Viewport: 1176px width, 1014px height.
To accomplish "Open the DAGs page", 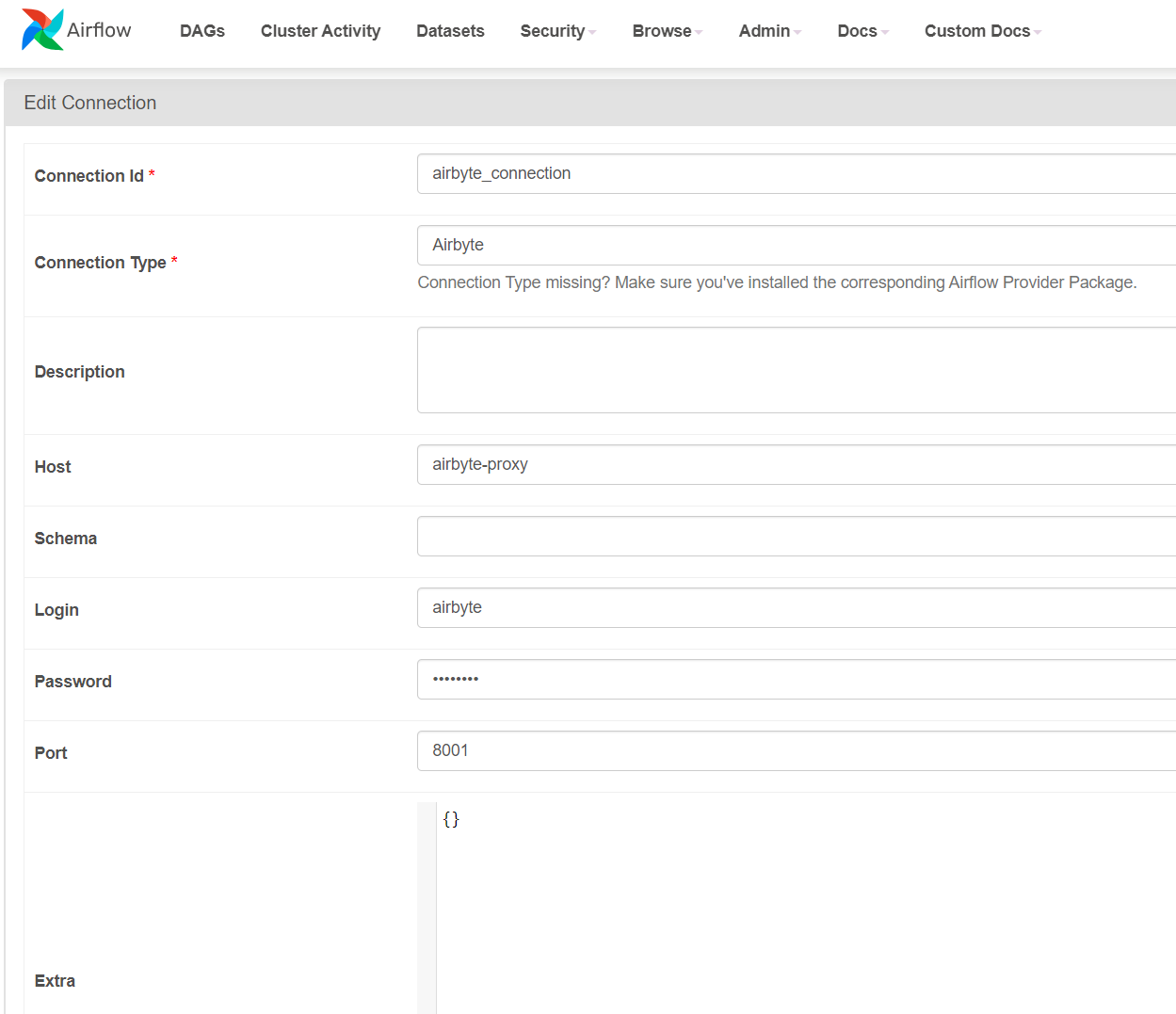I will coord(202,31).
